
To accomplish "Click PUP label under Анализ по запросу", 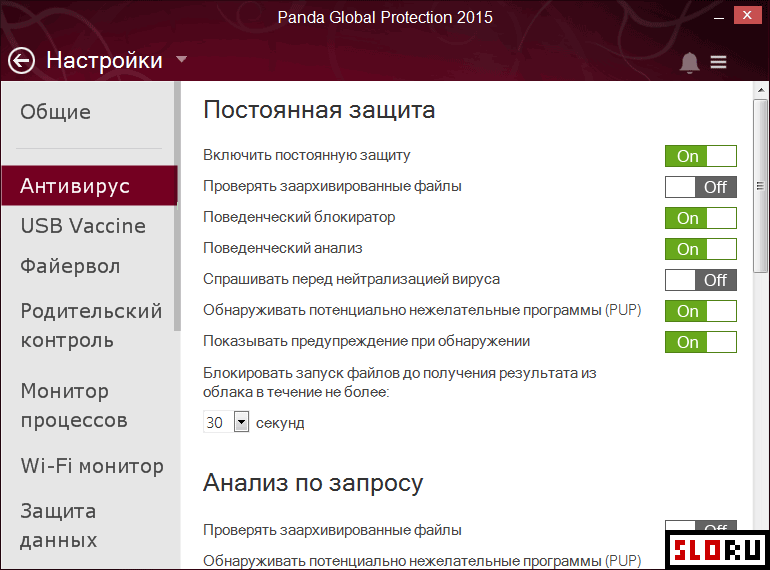I will (422, 560).
